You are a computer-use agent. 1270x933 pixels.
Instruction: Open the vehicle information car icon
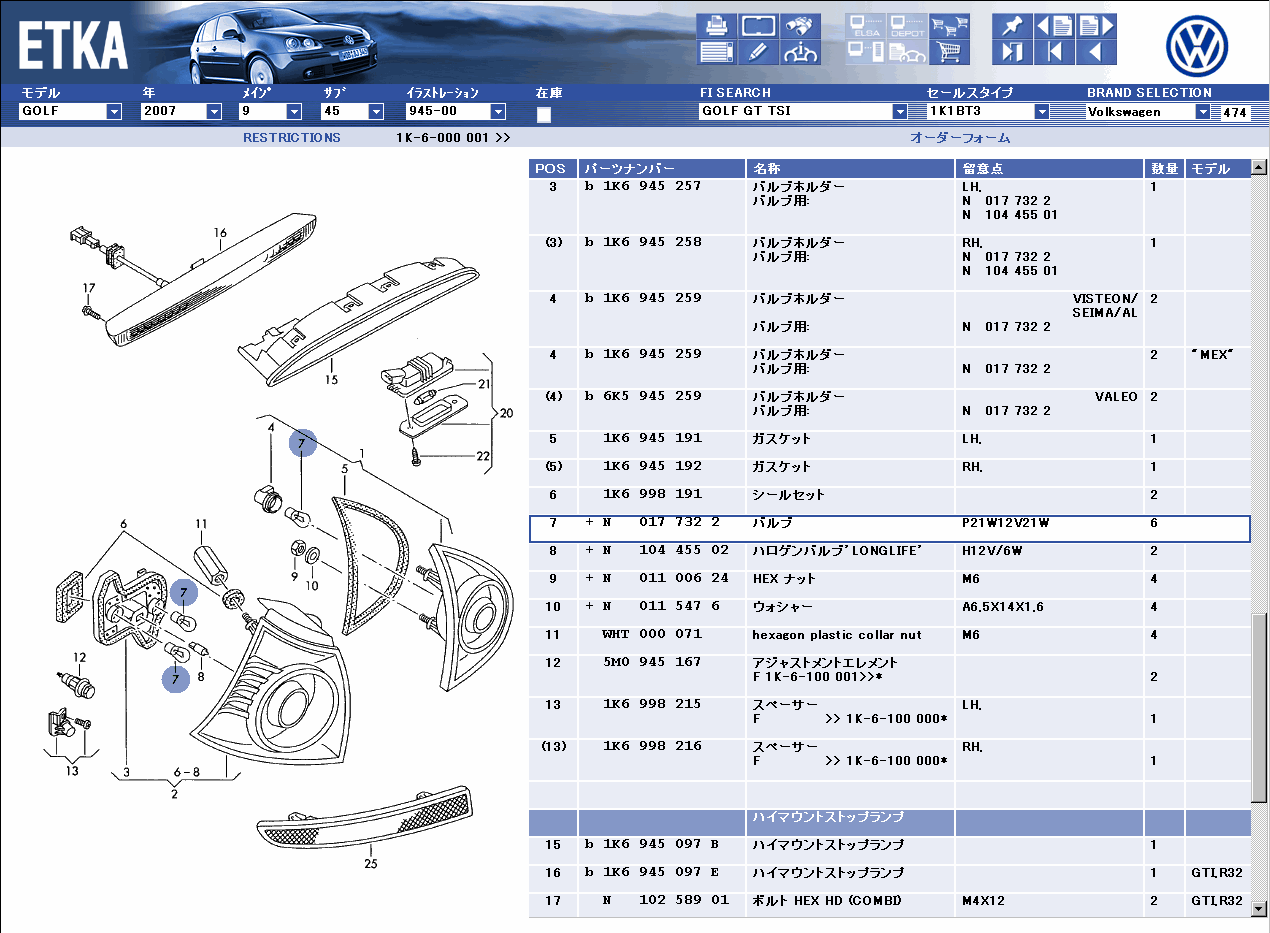801,52
